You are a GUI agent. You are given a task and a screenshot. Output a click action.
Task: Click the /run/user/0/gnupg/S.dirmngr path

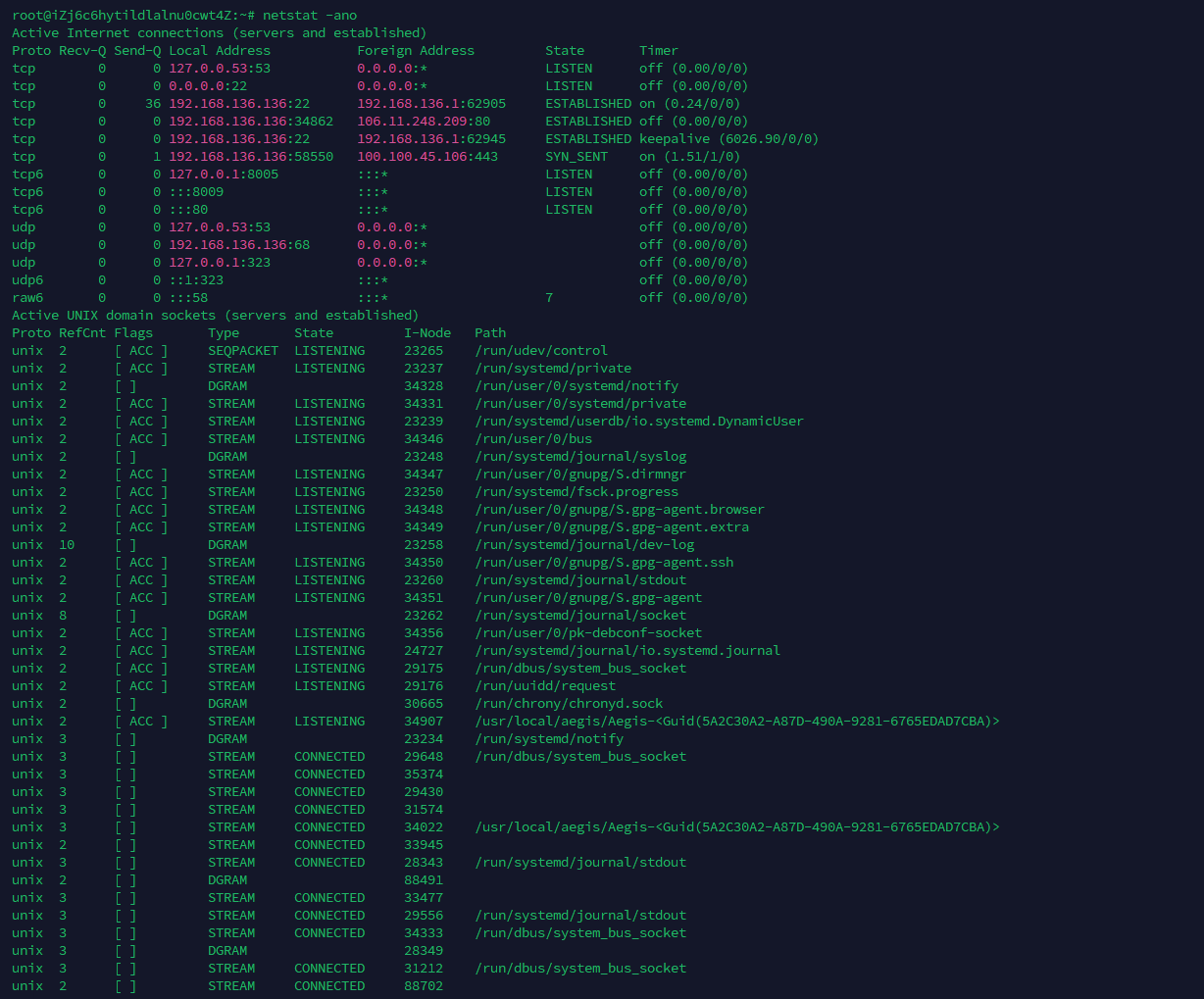pyautogui.click(x=577, y=475)
